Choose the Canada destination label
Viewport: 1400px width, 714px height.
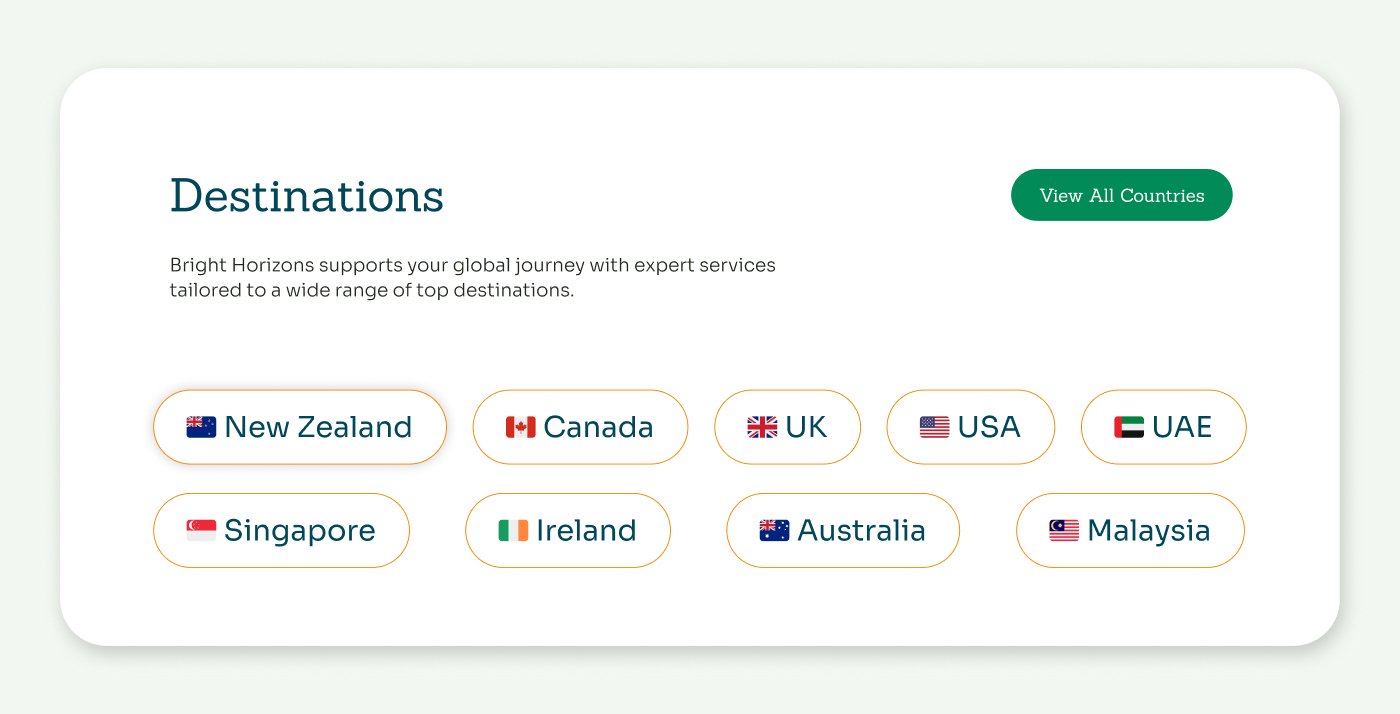click(598, 427)
